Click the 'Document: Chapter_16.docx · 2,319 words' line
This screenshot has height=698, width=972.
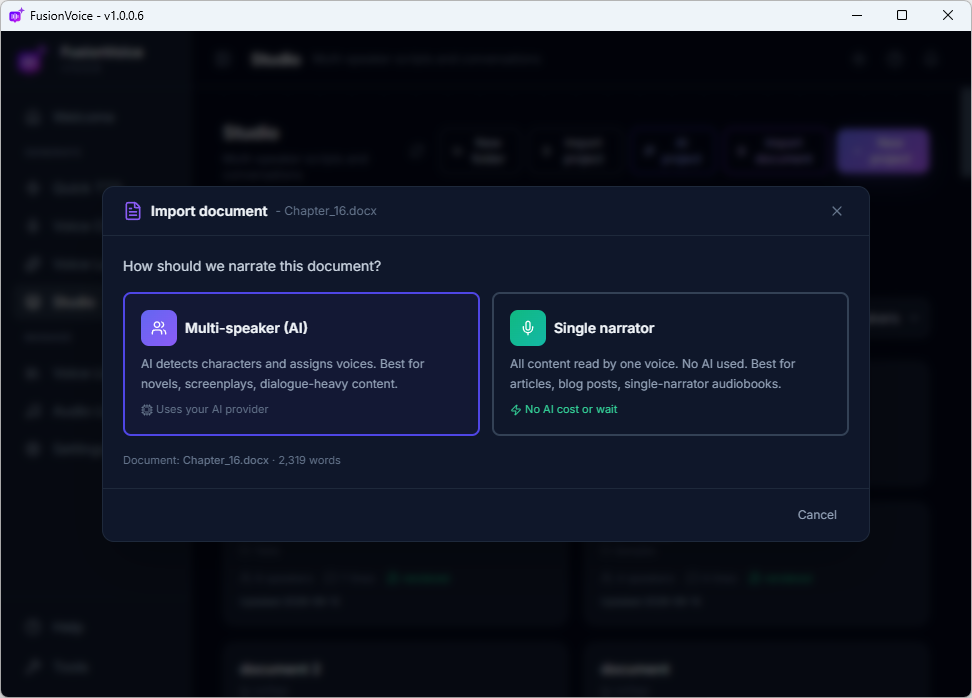(232, 461)
